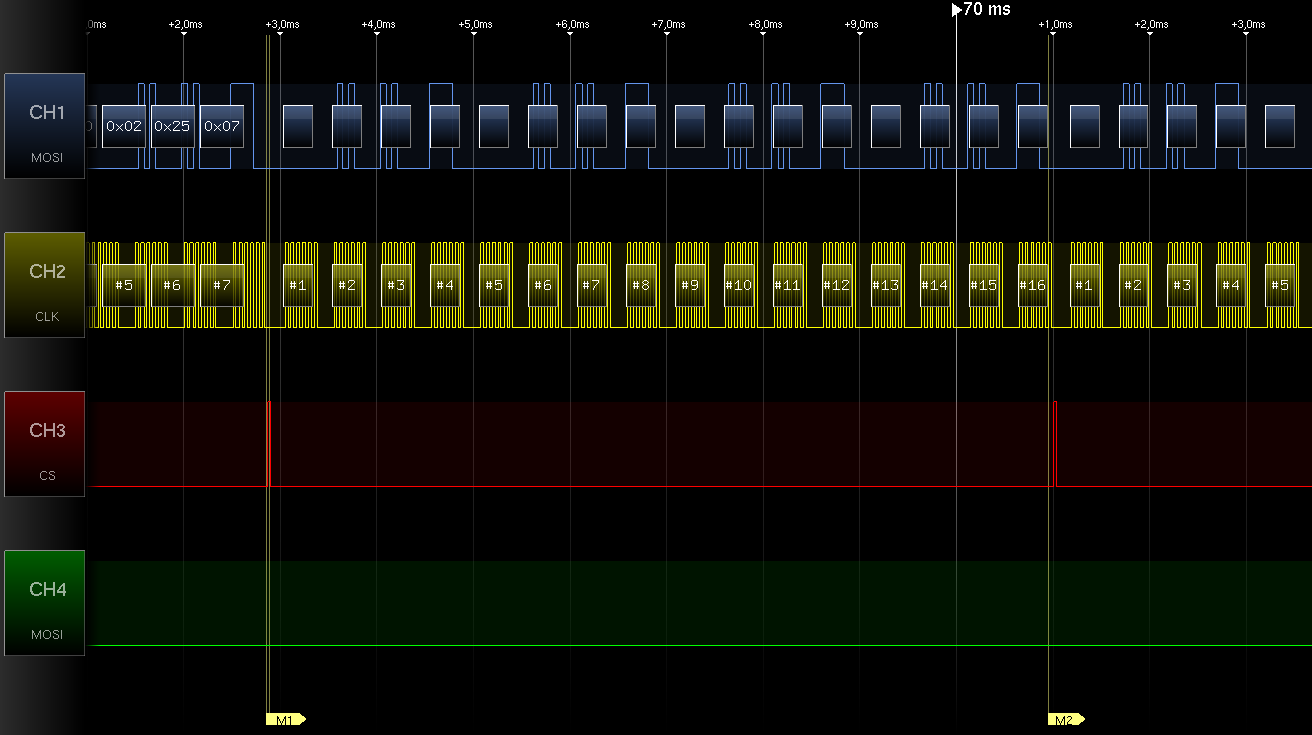Click the 70 ms time marker

[981, 9]
